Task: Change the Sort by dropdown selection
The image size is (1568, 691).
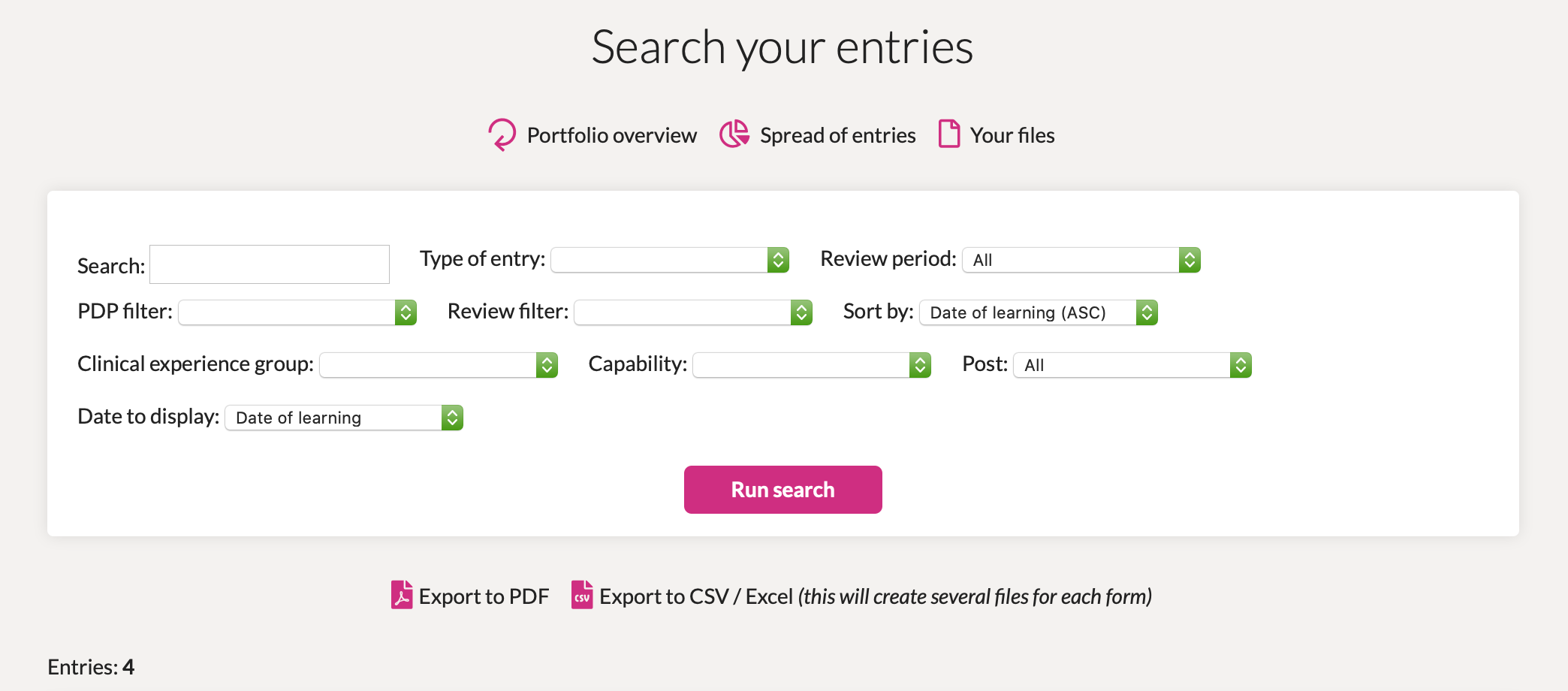Action: [1039, 312]
